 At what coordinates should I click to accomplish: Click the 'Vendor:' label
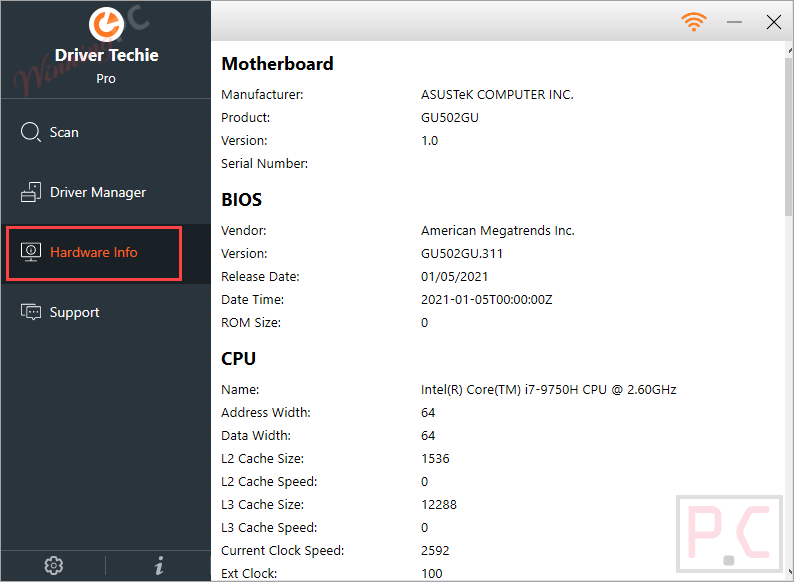coord(244,230)
